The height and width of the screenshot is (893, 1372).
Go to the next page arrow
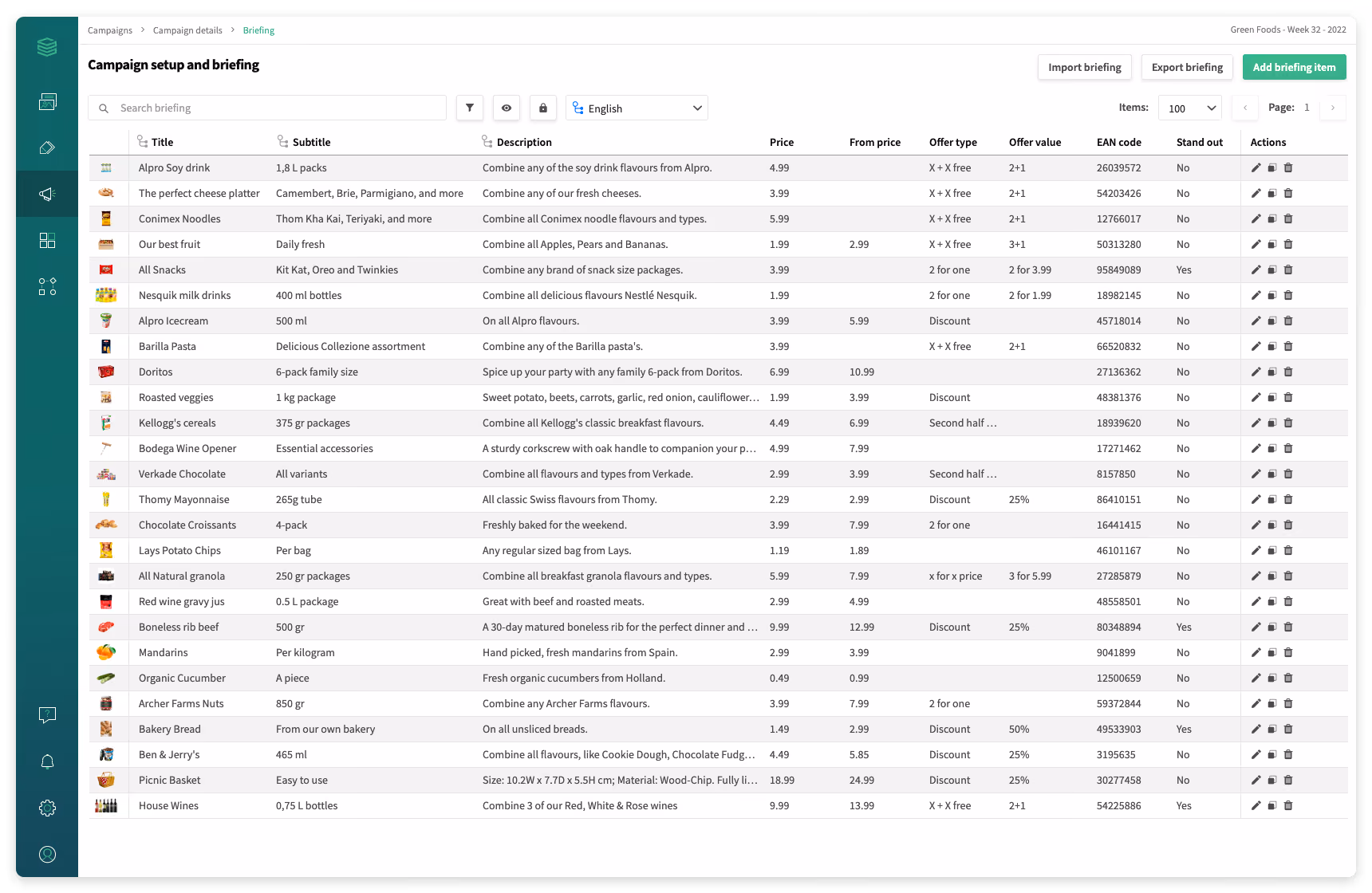click(x=1333, y=108)
